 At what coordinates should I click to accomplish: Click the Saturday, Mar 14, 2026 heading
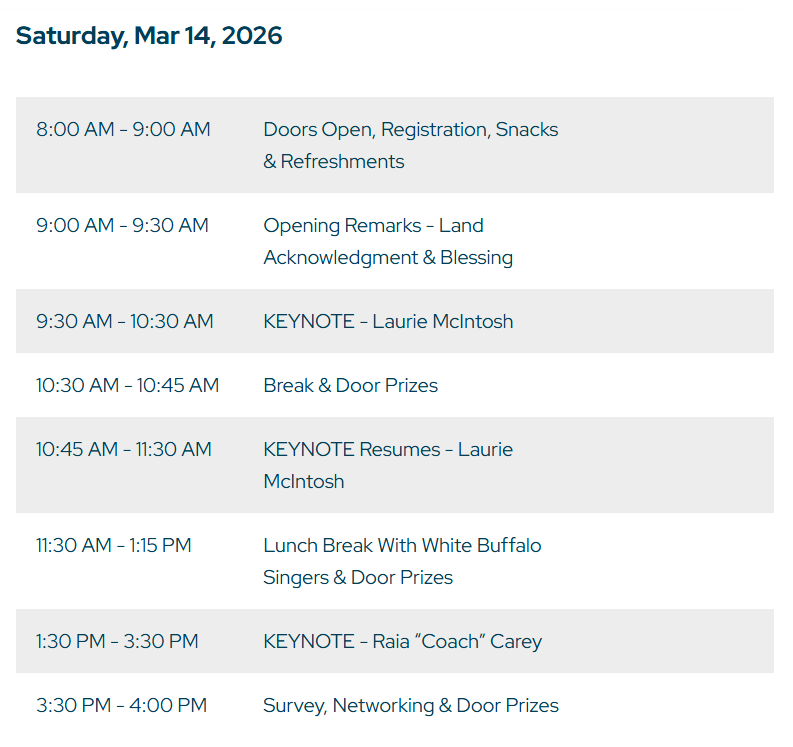149,36
